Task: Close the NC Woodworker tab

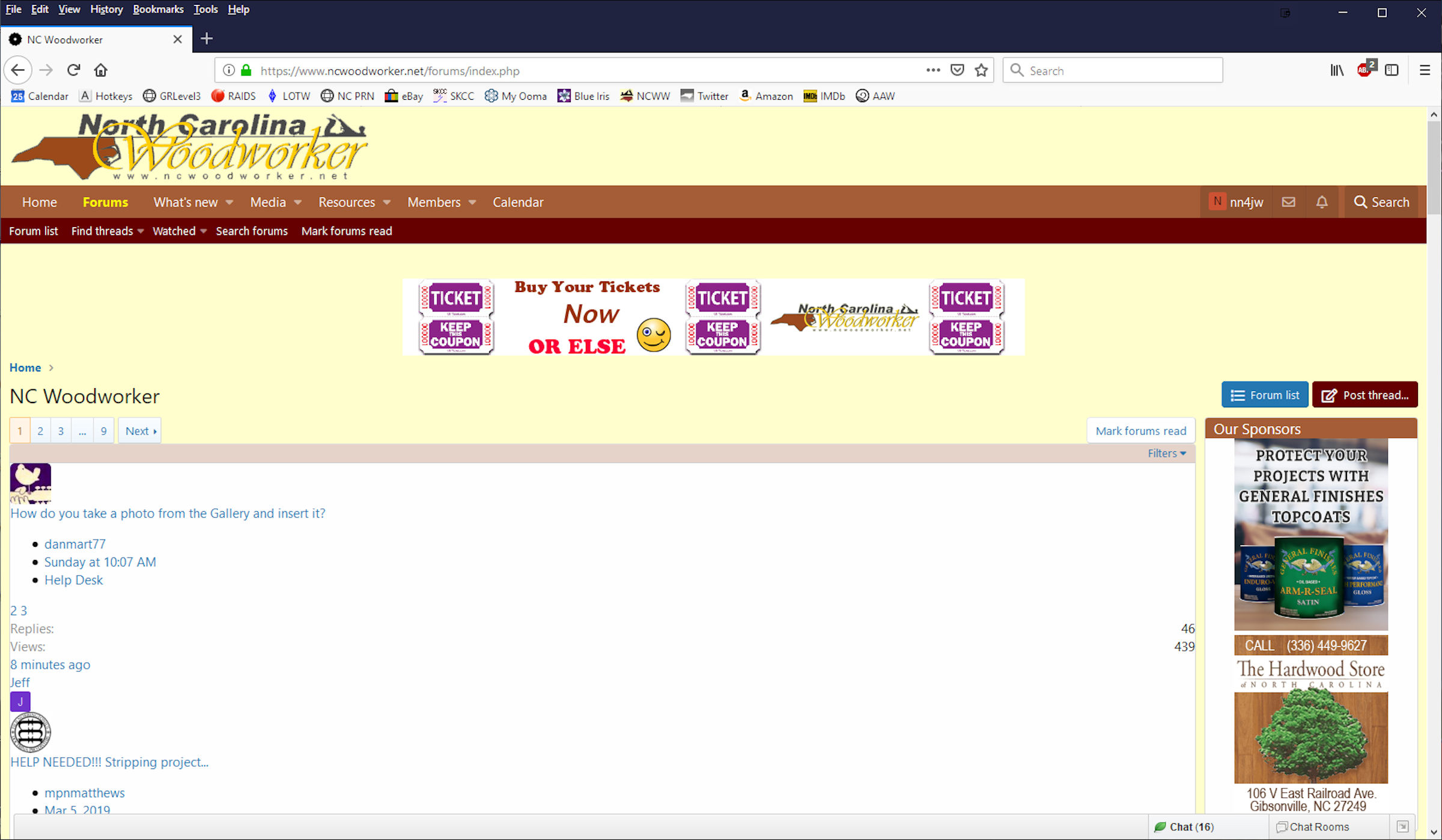Action: [177, 39]
